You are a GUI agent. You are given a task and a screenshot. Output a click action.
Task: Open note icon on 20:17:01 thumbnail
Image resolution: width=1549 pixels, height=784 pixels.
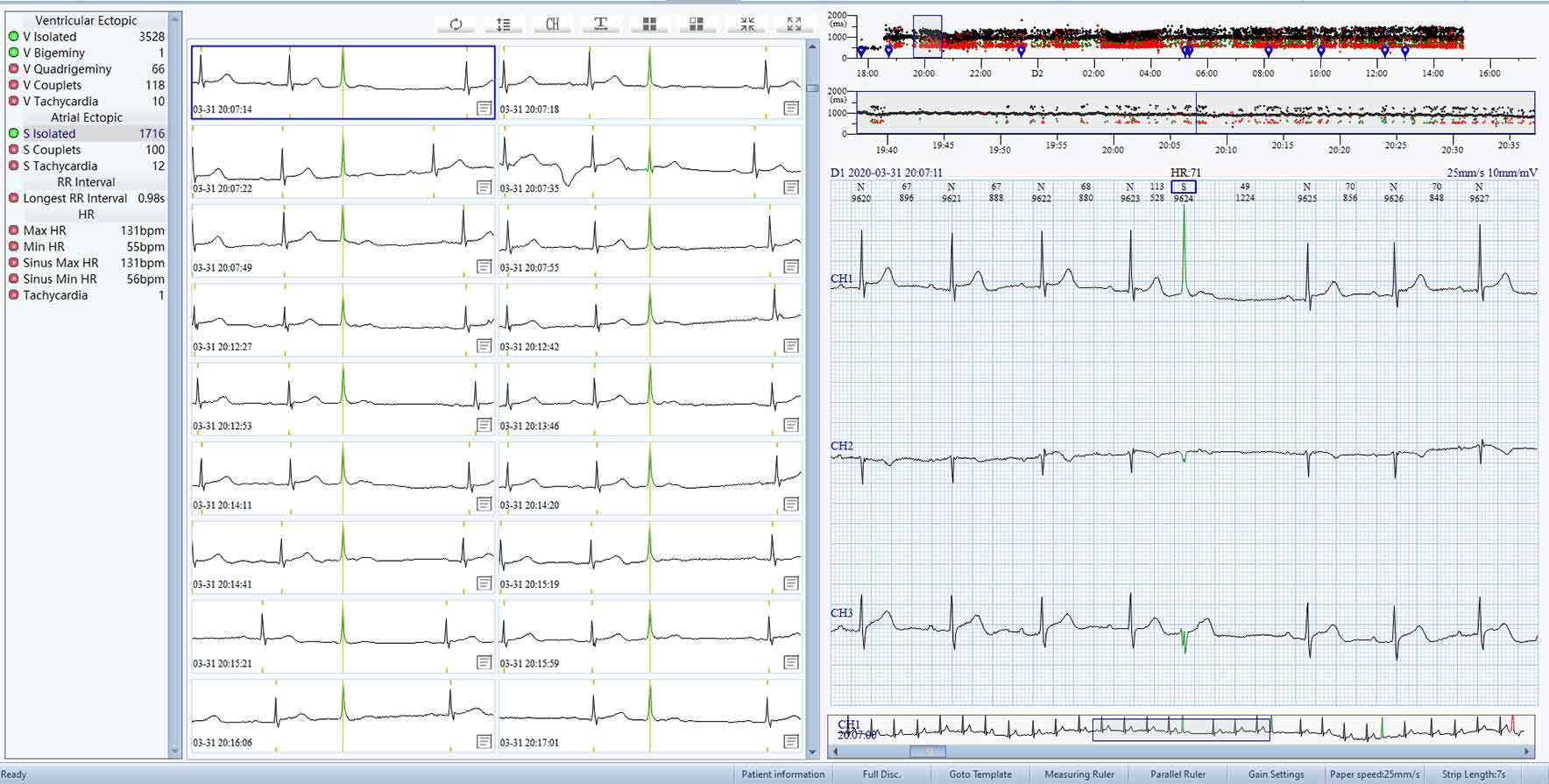point(791,742)
